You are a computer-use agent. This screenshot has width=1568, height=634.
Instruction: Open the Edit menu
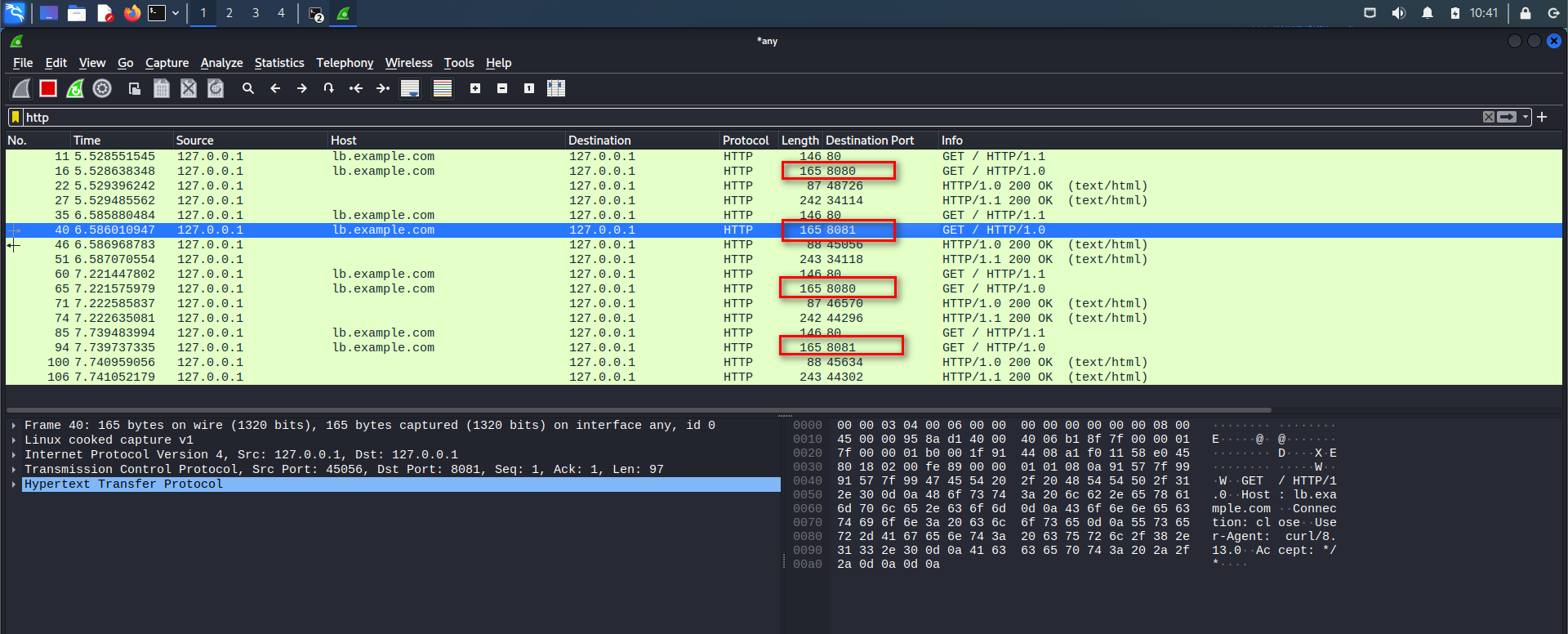(x=56, y=63)
